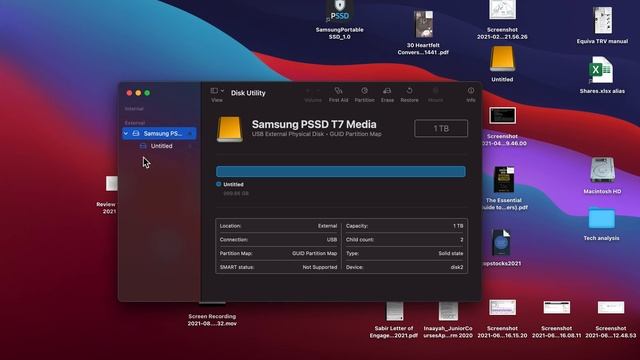This screenshot has width=640, height=360.
Task: Click the remove Volume minus icon
Action: coord(318,91)
